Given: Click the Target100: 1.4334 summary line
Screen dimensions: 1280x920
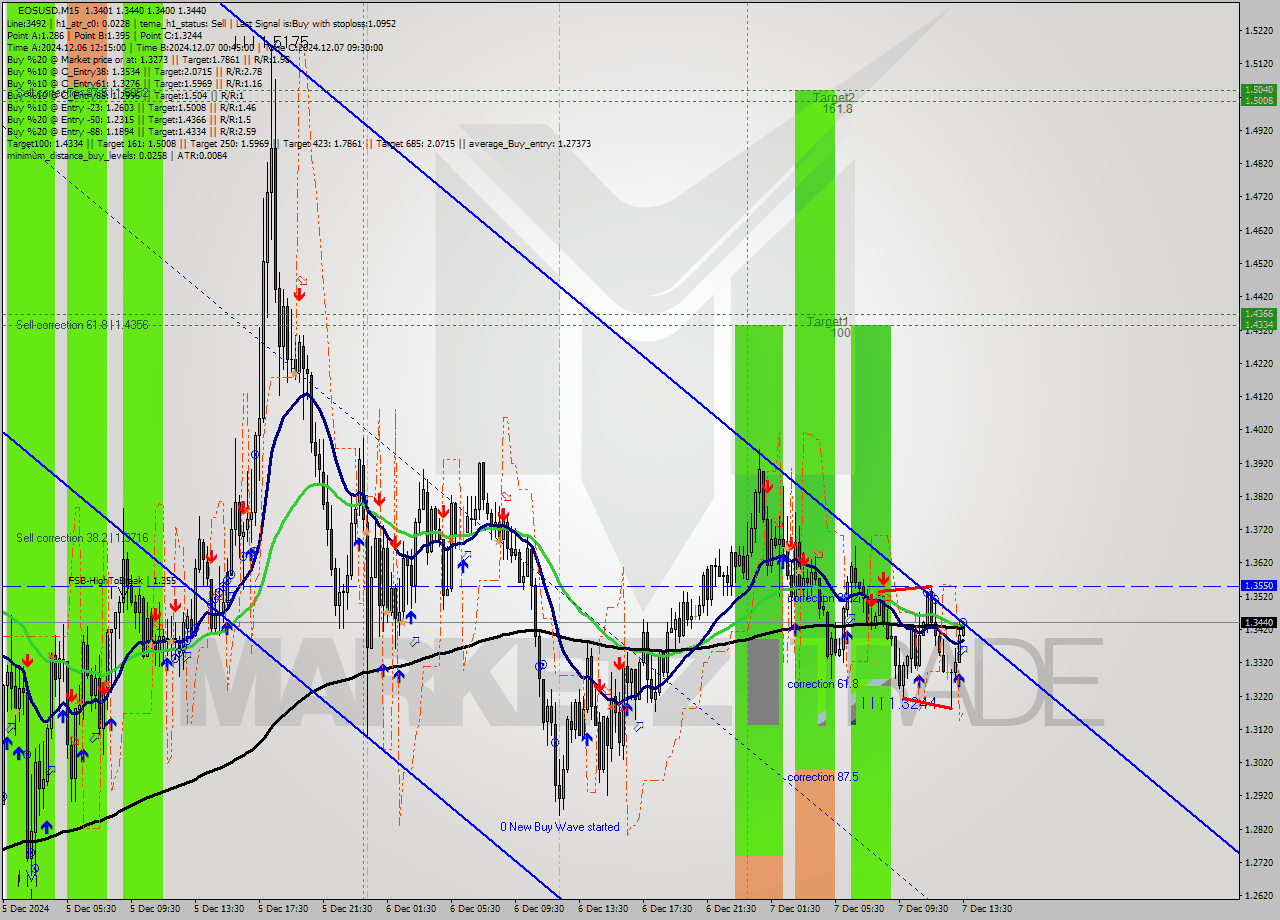Looking at the screenshot, I should click(299, 143).
